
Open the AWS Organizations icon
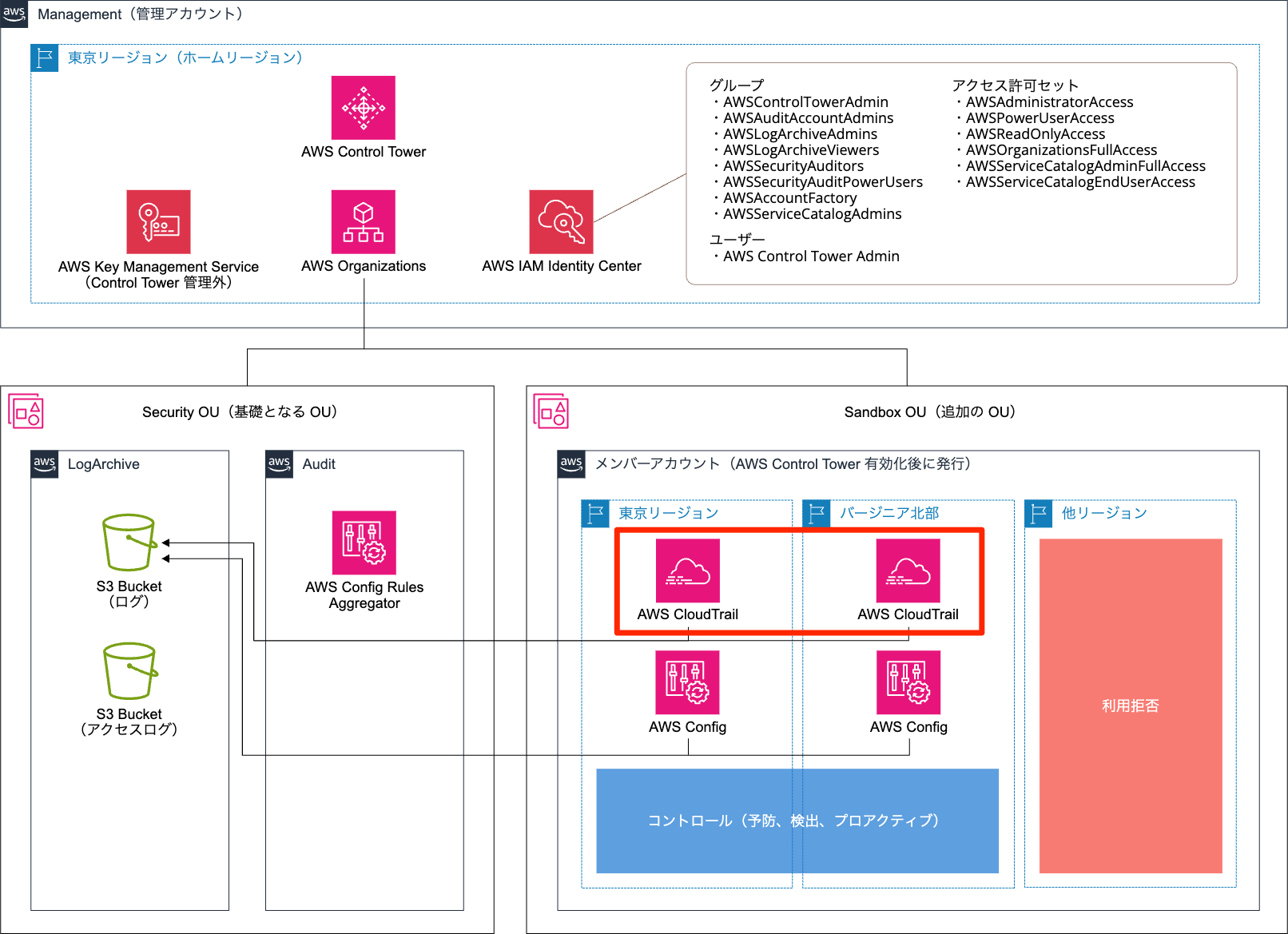[x=364, y=221]
